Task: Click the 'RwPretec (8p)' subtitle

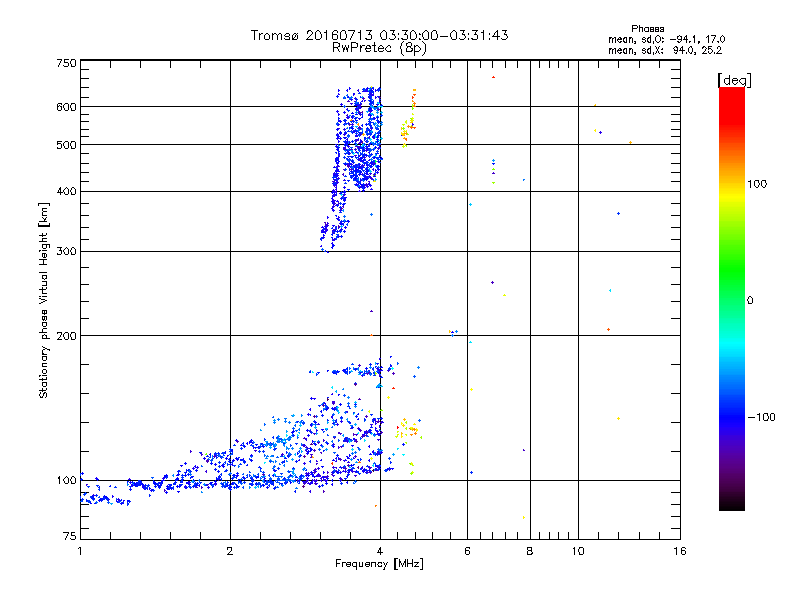Action: pyautogui.click(x=379, y=48)
